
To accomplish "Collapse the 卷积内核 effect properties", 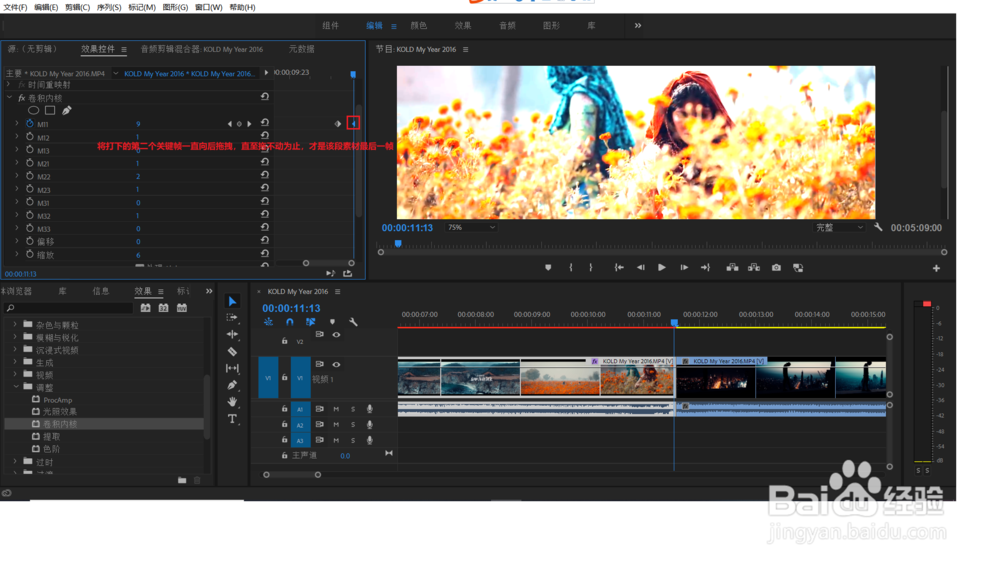I will (x=9, y=98).
